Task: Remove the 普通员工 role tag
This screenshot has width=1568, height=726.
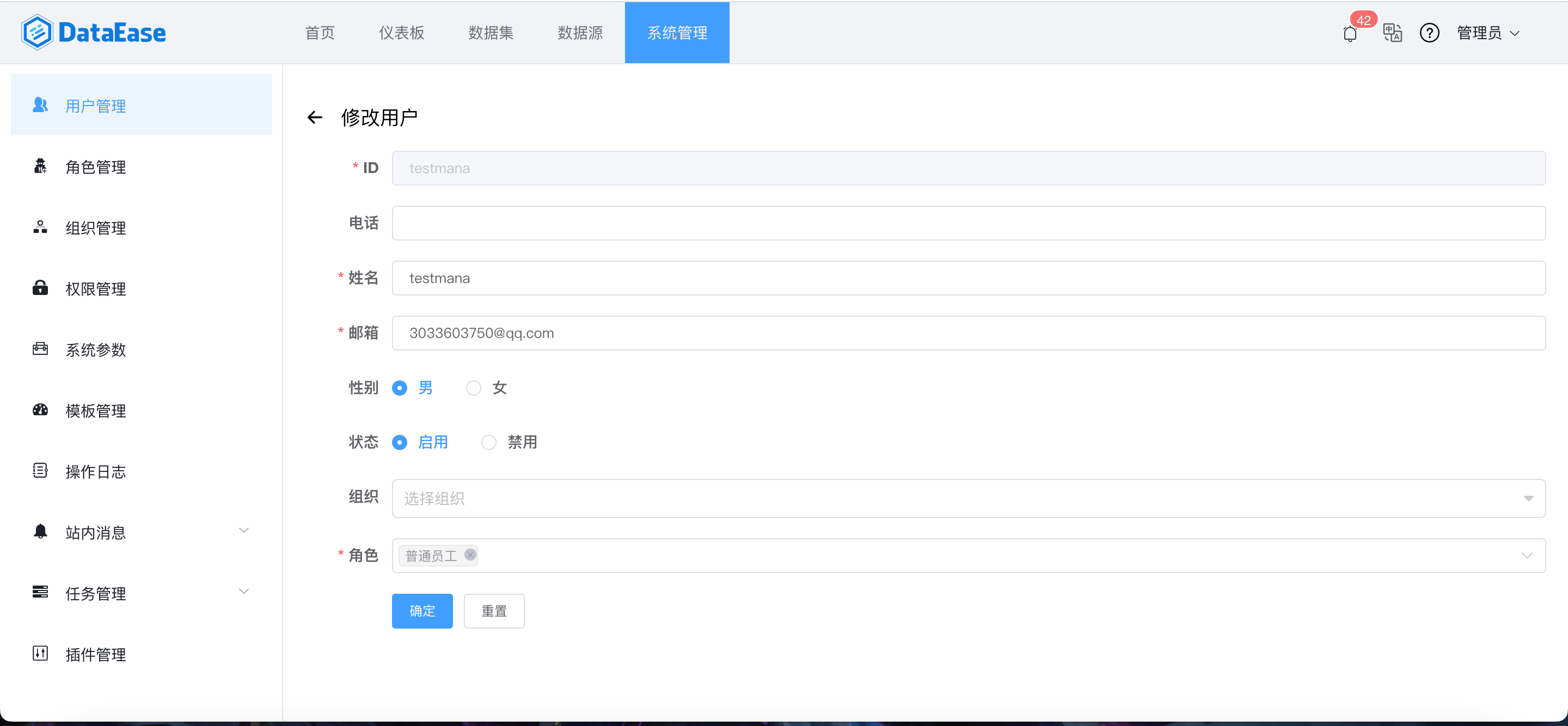Action: click(470, 555)
